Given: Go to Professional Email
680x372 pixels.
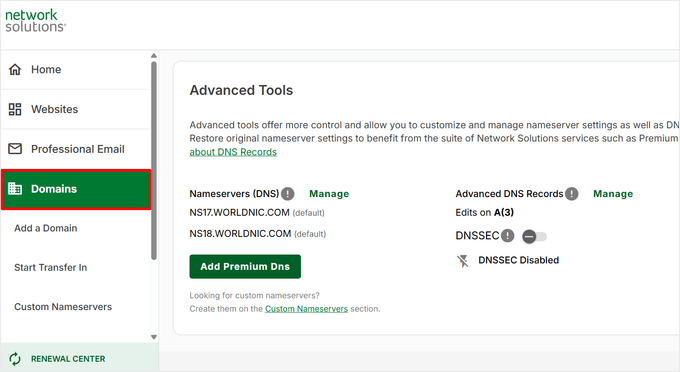Looking at the screenshot, I should (x=75, y=149).
